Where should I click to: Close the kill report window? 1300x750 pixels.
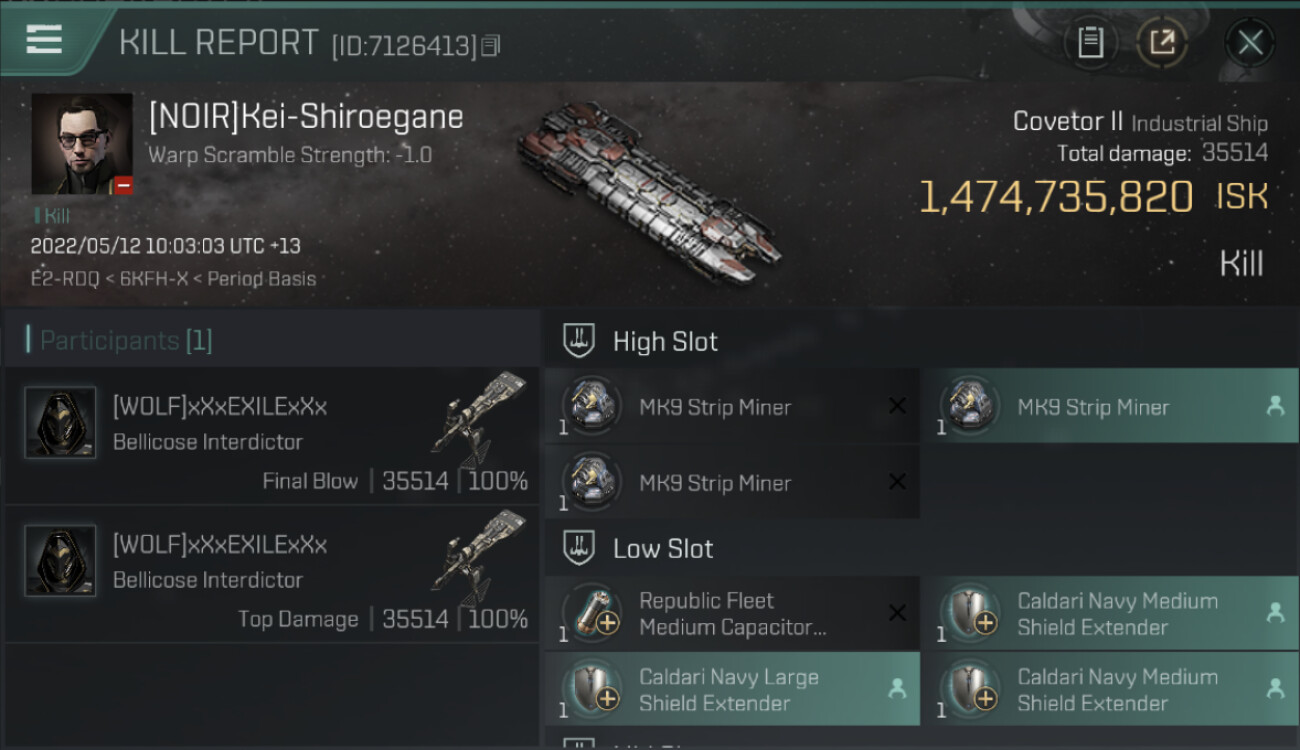coord(1250,42)
